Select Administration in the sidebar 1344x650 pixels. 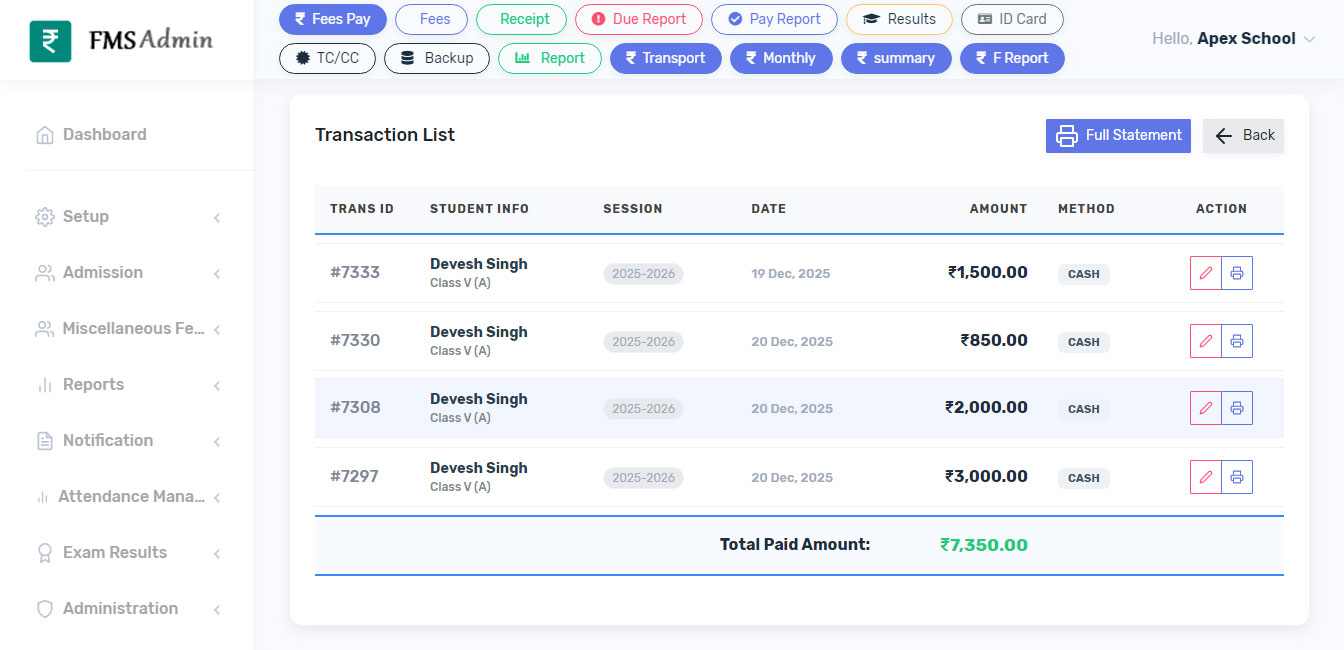click(x=127, y=609)
